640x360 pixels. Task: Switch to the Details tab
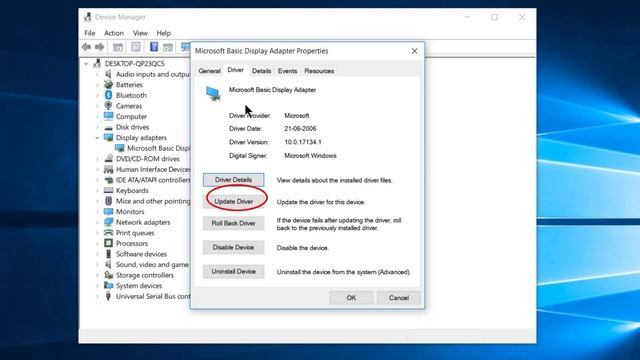(x=261, y=71)
